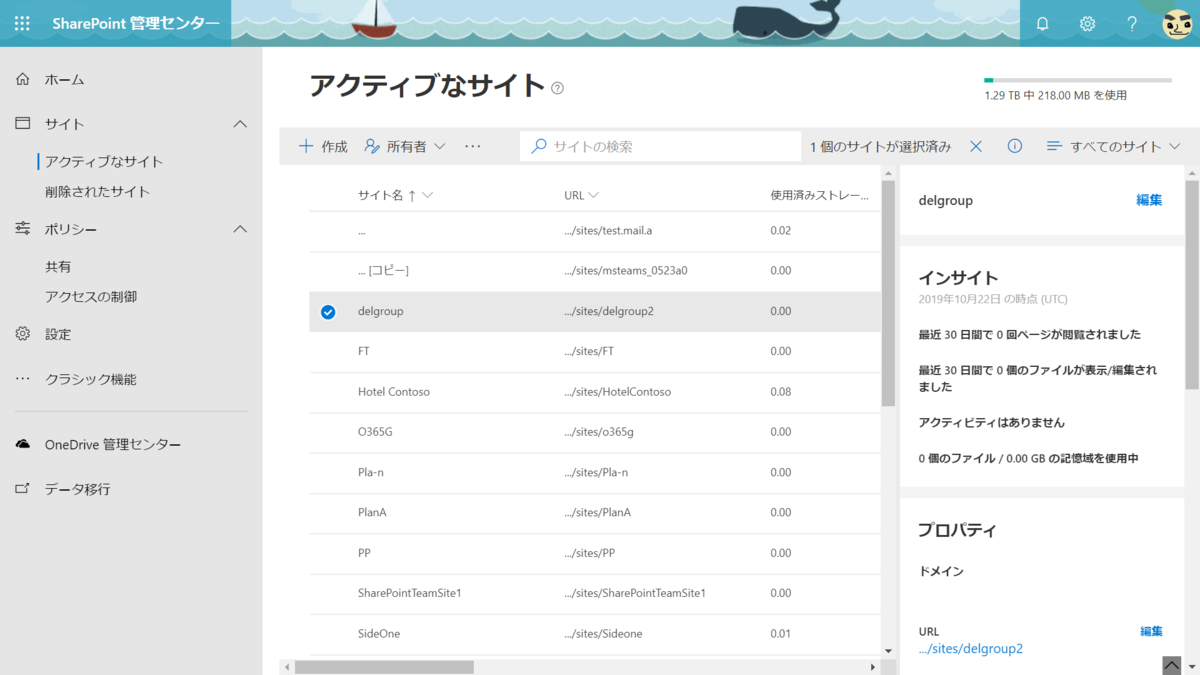Click the details panel vertical scrollbar
The width and height of the screenshot is (1200, 675).
(x=1192, y=285)
